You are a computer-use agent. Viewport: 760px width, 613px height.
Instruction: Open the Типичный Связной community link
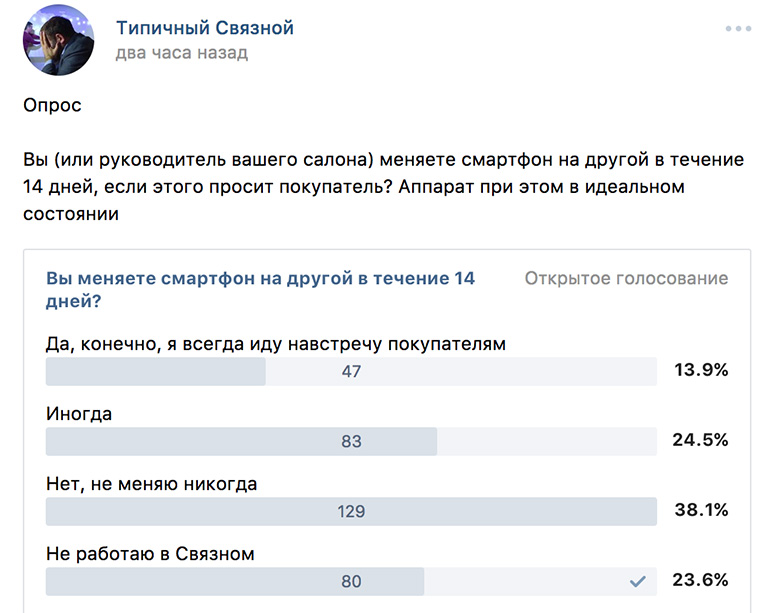pos(204,27)
